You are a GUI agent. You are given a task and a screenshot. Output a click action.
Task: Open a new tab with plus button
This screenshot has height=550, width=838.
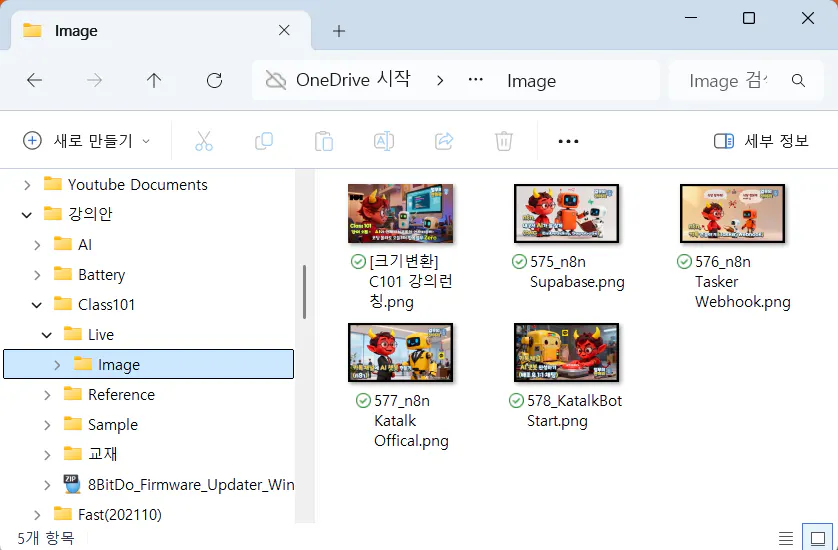pos(339,31)
